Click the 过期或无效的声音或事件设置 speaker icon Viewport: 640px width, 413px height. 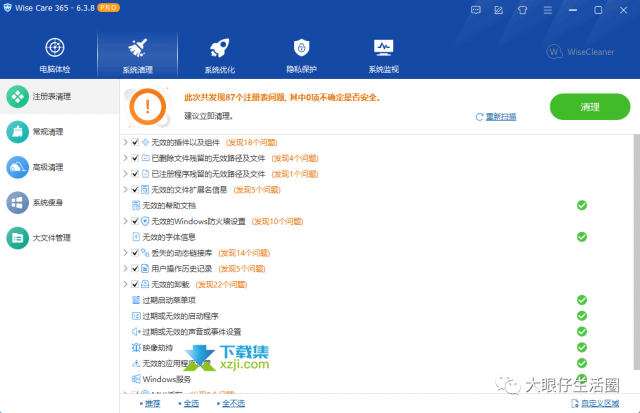tap(136, 331)
